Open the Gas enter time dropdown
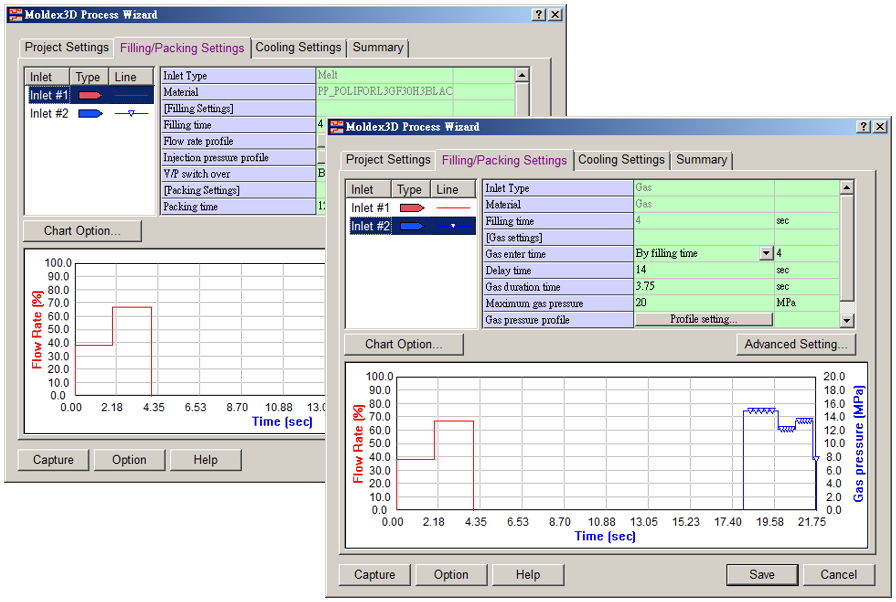896x602 pixels. [x=766, y=253]
